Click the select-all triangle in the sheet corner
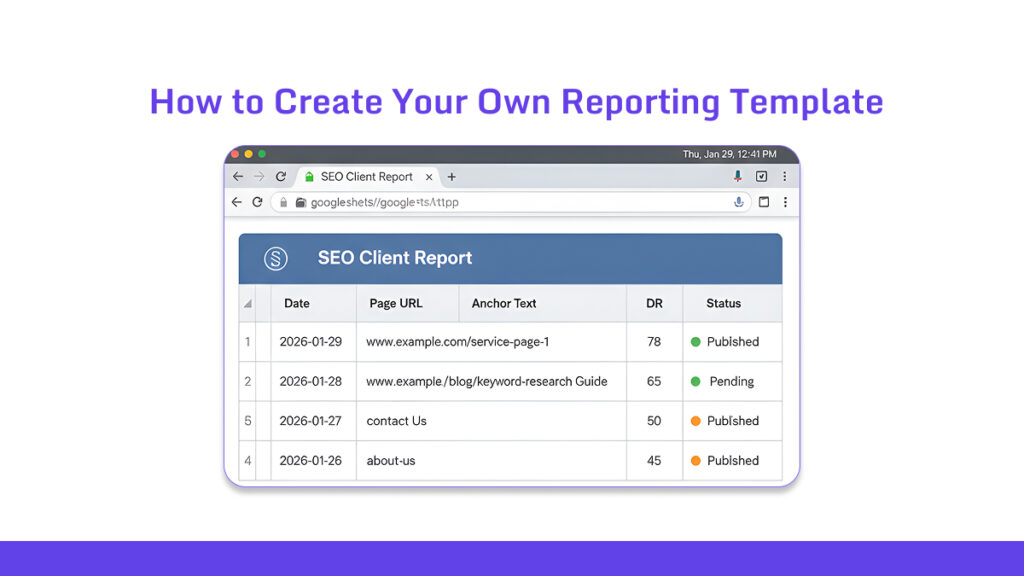Screen dimensions: 1024x576 point(248,303)
